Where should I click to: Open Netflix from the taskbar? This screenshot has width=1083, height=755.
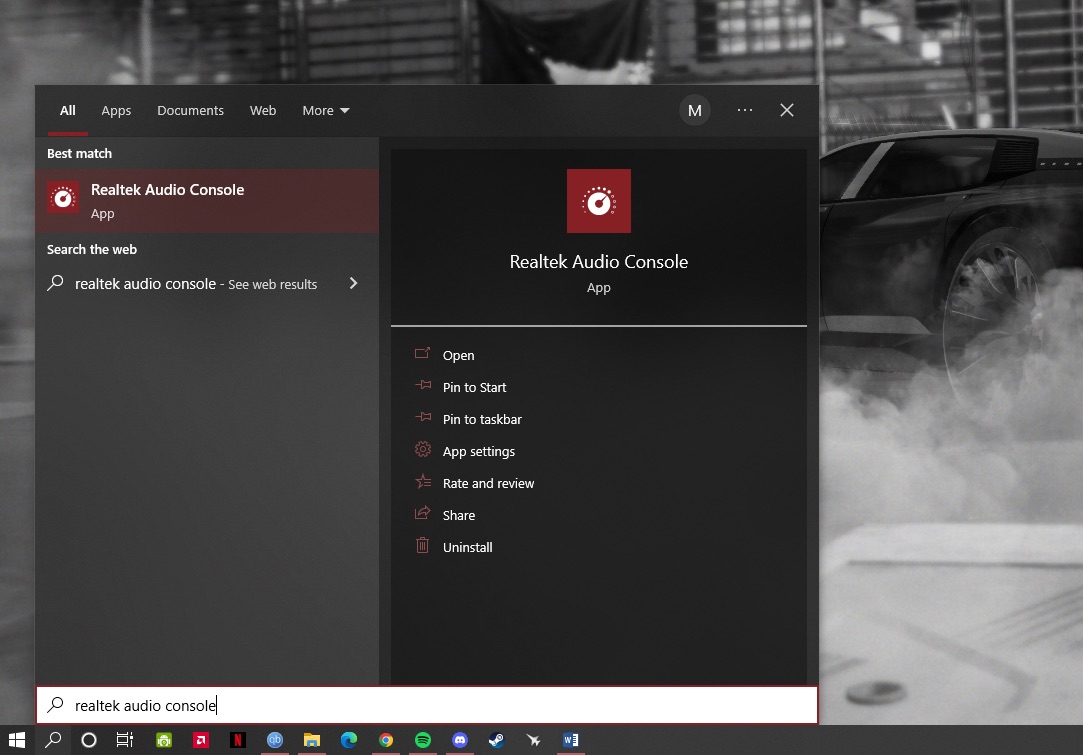click(x=238, y=740)
